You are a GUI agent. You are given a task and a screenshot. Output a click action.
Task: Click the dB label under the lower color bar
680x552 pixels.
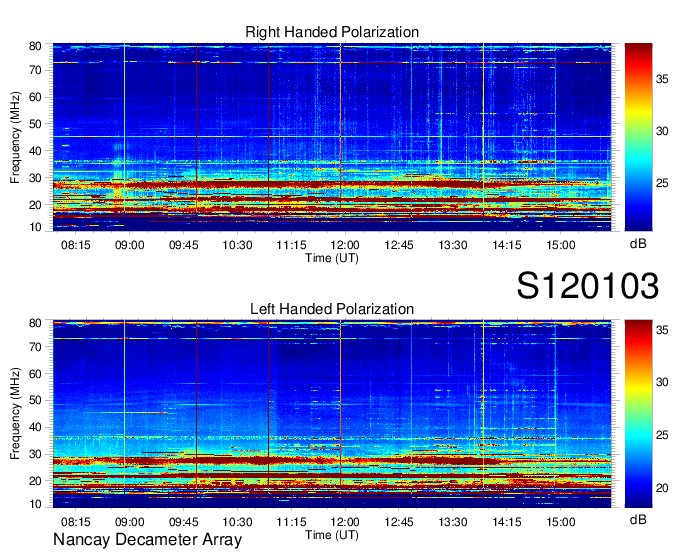tap(638, 519)
